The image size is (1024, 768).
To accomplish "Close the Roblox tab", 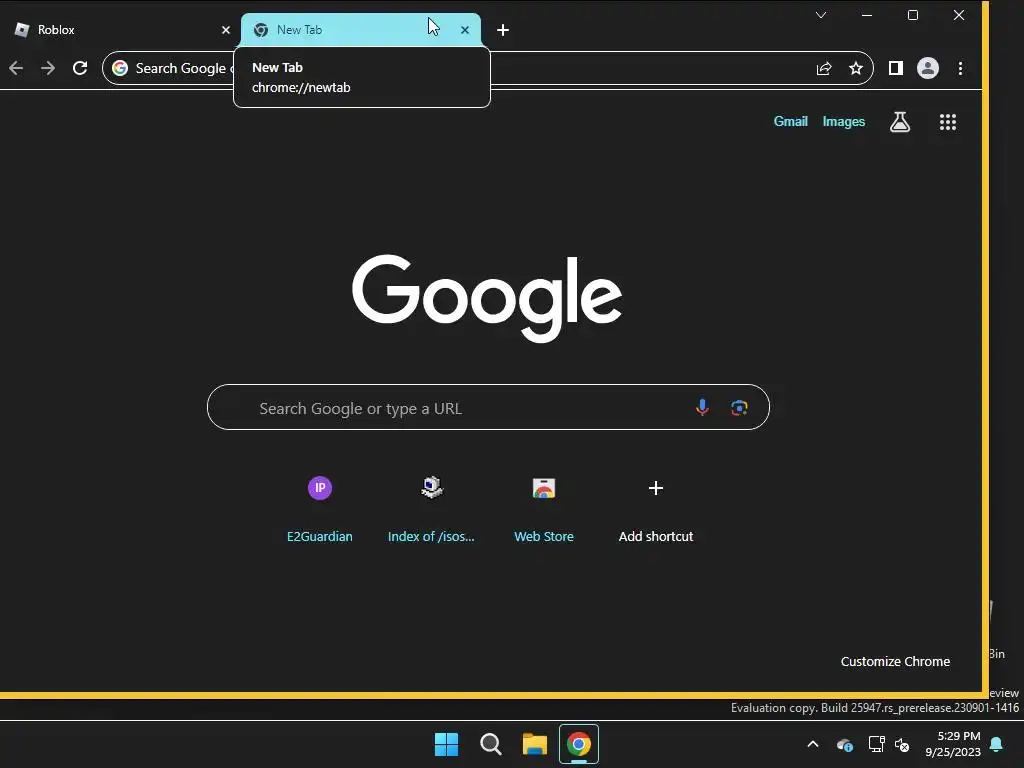I will (225, 30).
